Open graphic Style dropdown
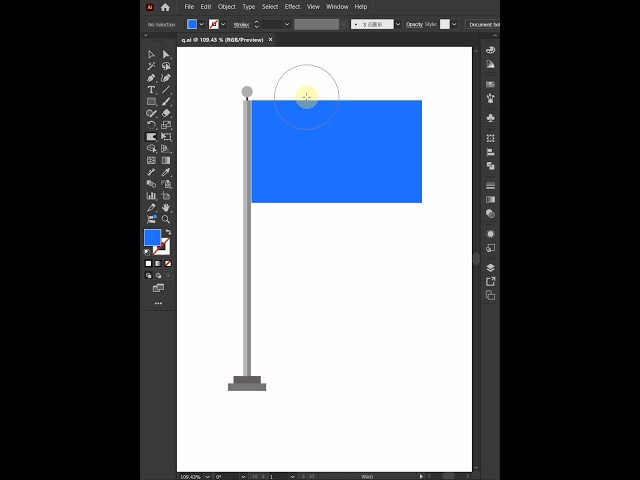This screenshot has height=480, width=640. 454,24
